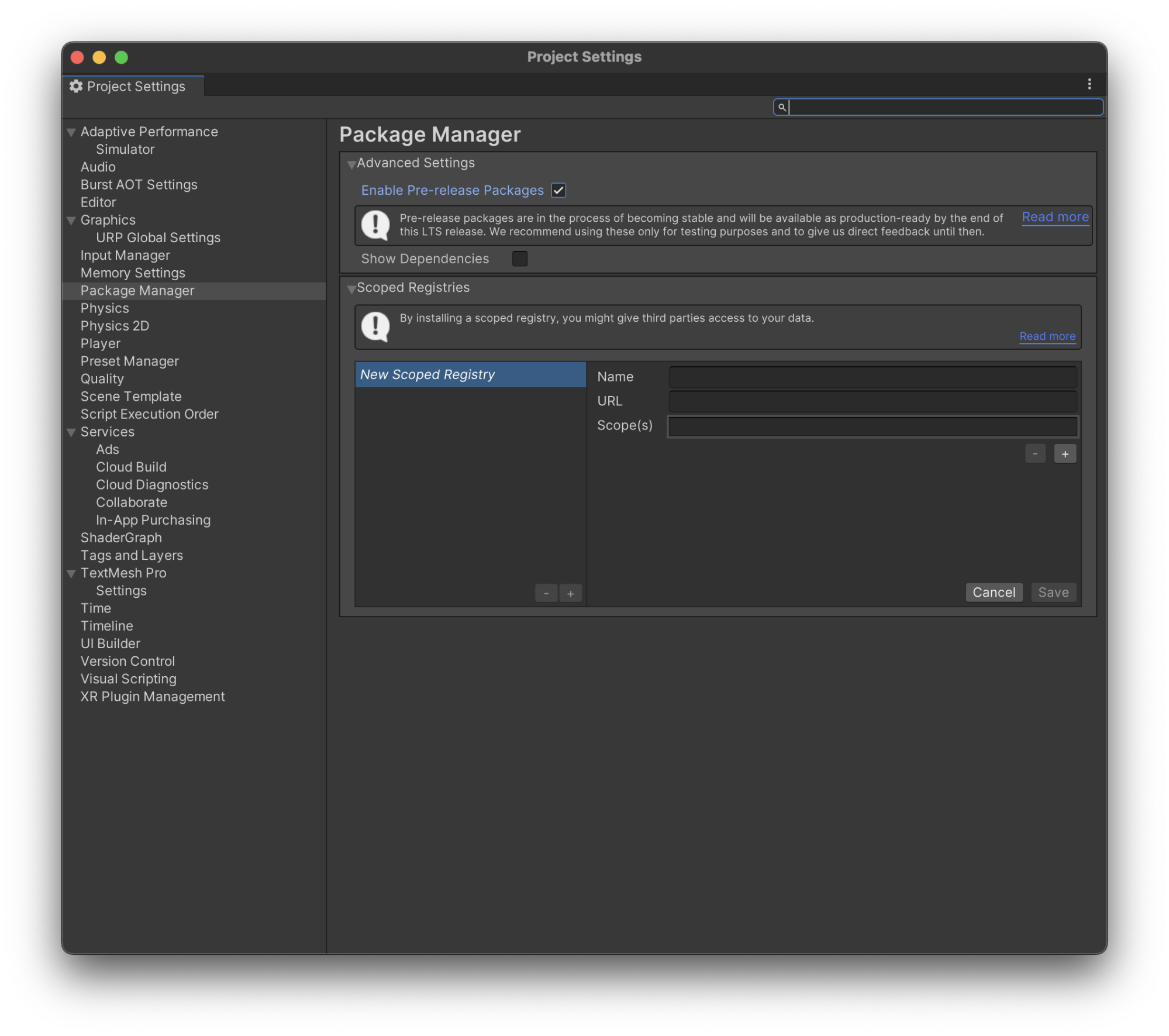Toggle Enable Pre-release Packages checkbox
The width and height of the screenshot is (1169, 1036).
(x=559, y=189)
